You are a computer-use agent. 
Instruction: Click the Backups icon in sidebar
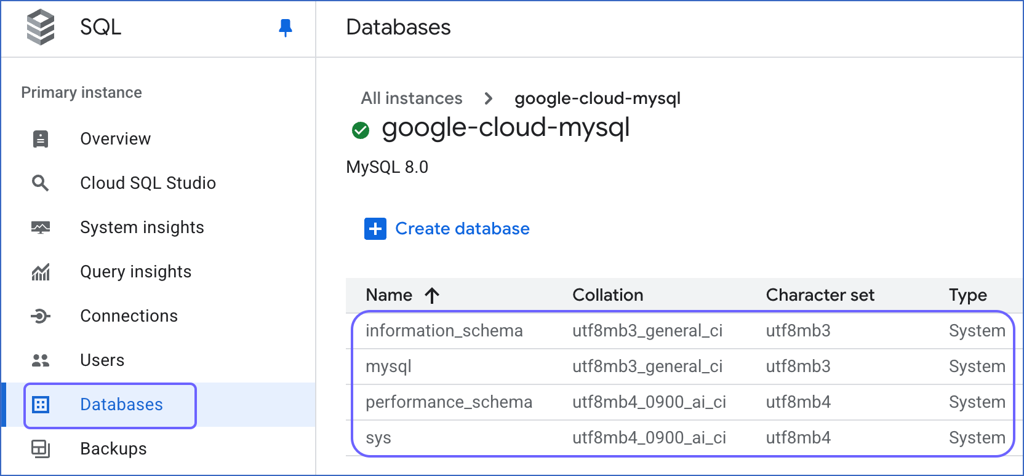tap(40, 449)
